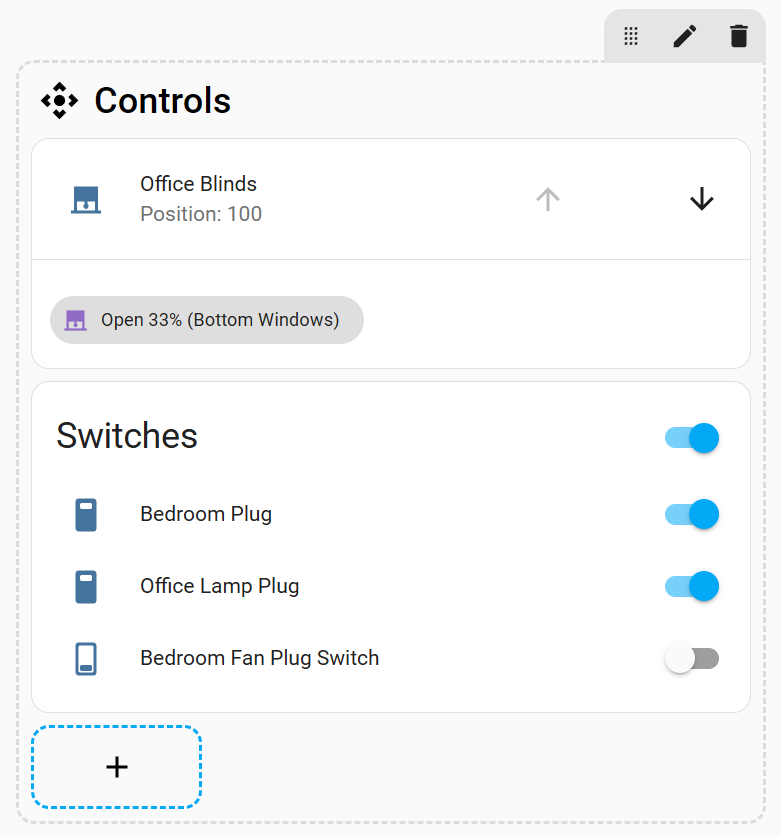Click the drag handle grid icon

tap(631, 37)
